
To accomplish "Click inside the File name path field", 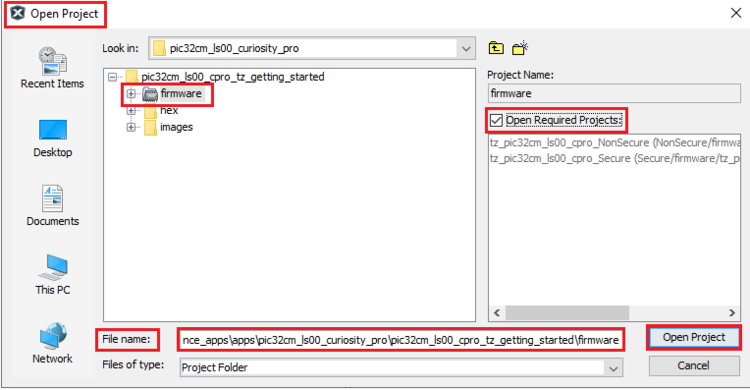I will coord(401,340).
